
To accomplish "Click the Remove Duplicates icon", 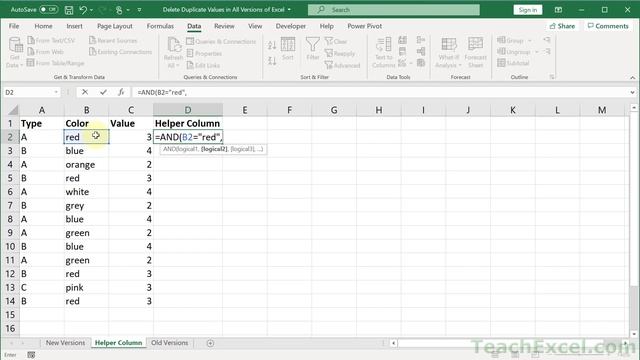I will click(x=402, y=51).
